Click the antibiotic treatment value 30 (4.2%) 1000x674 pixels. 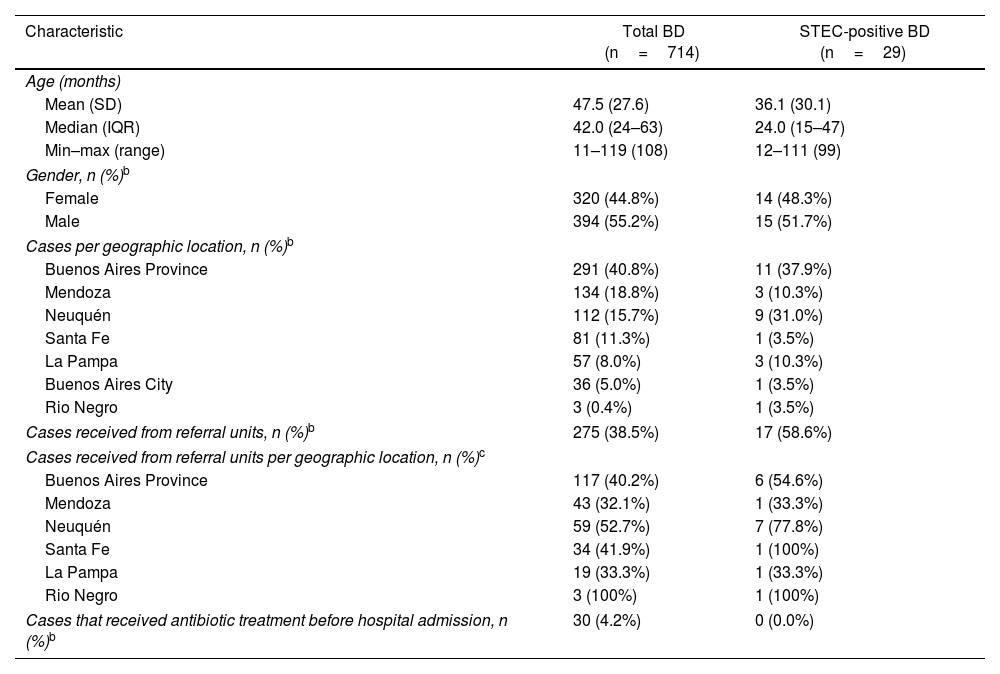click(606, 620)
